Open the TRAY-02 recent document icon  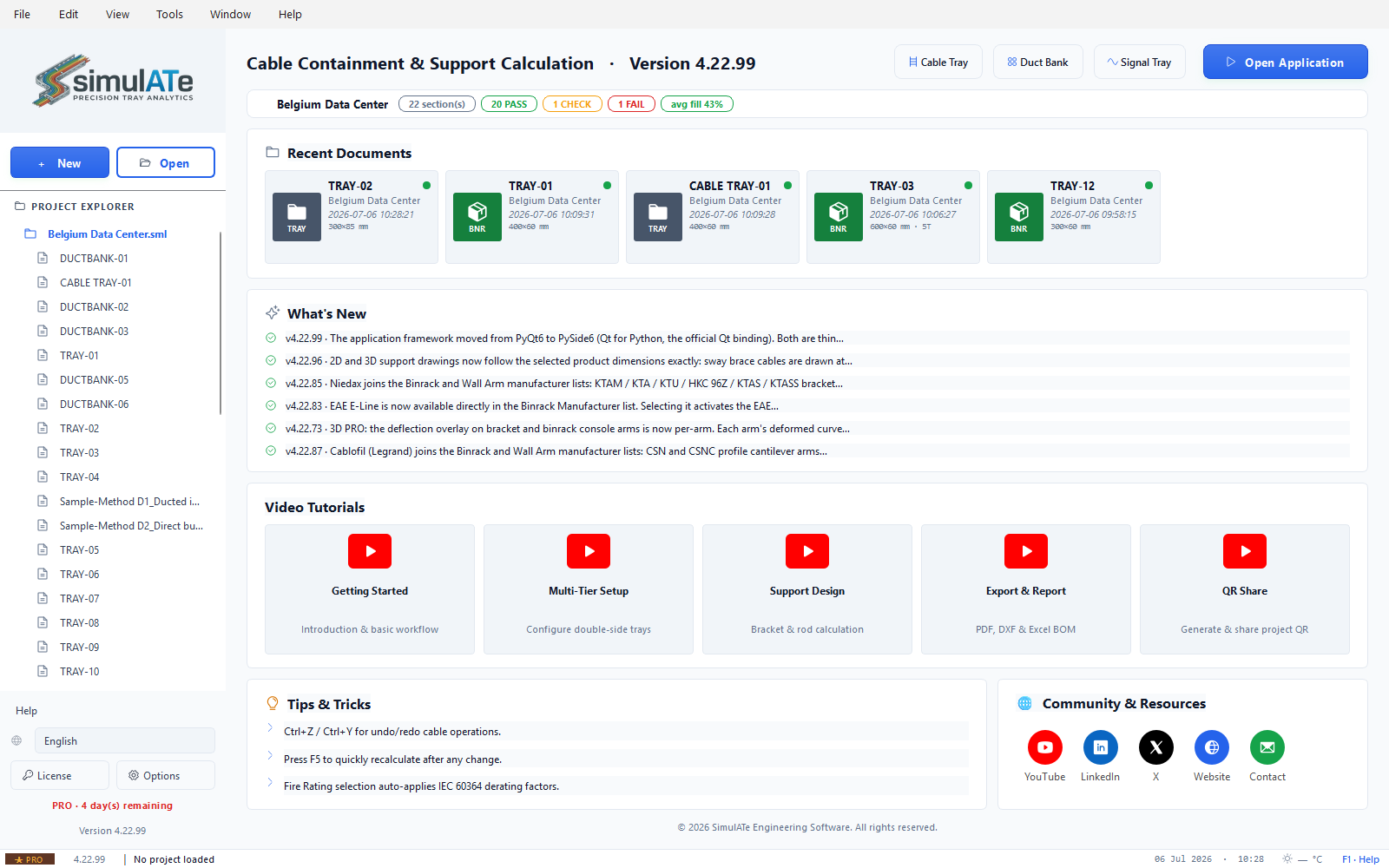tap(297, 217)
